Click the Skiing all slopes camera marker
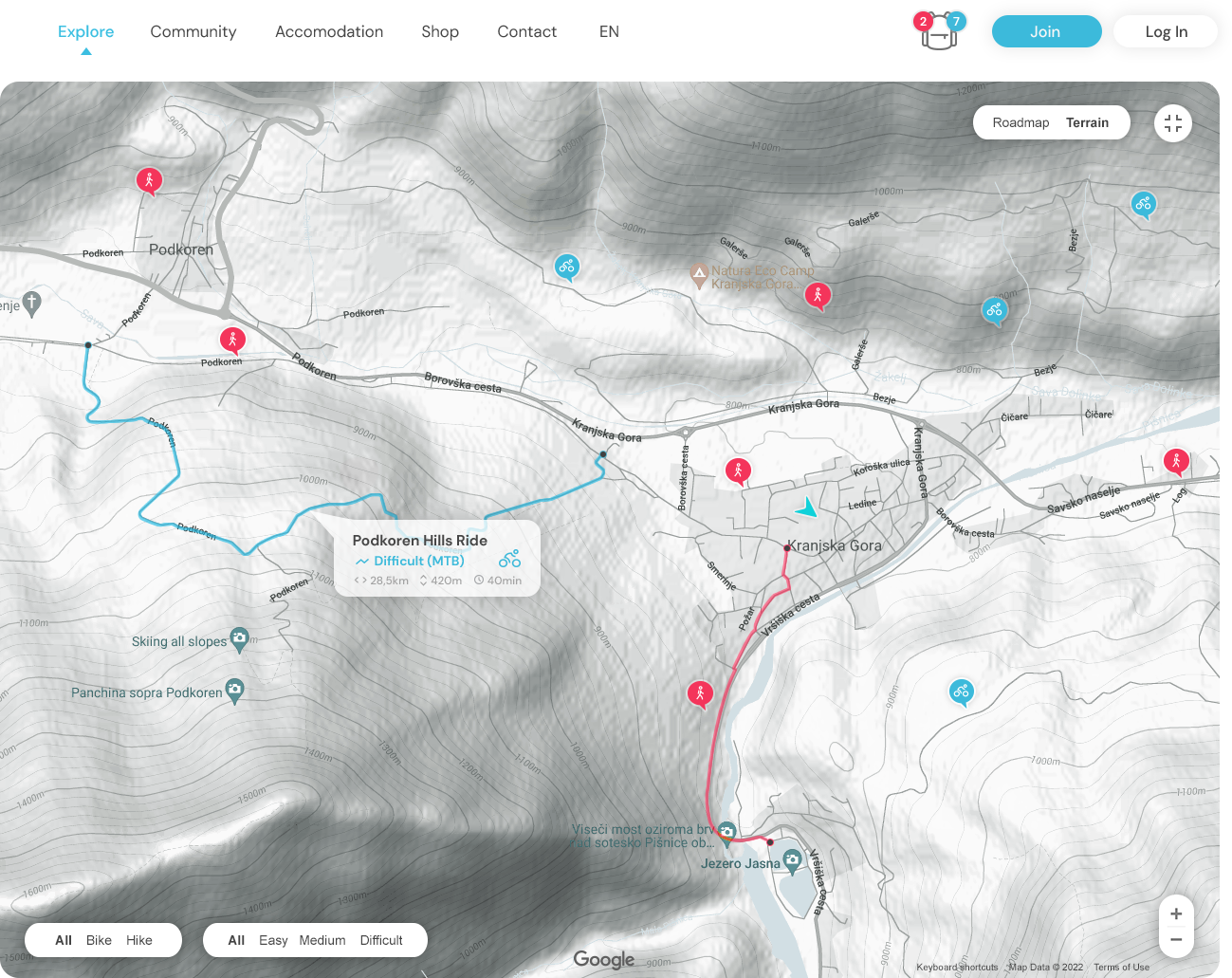The height and width of the screenshot is (978, 1232). pyautogui.click(x=240, y=638)
